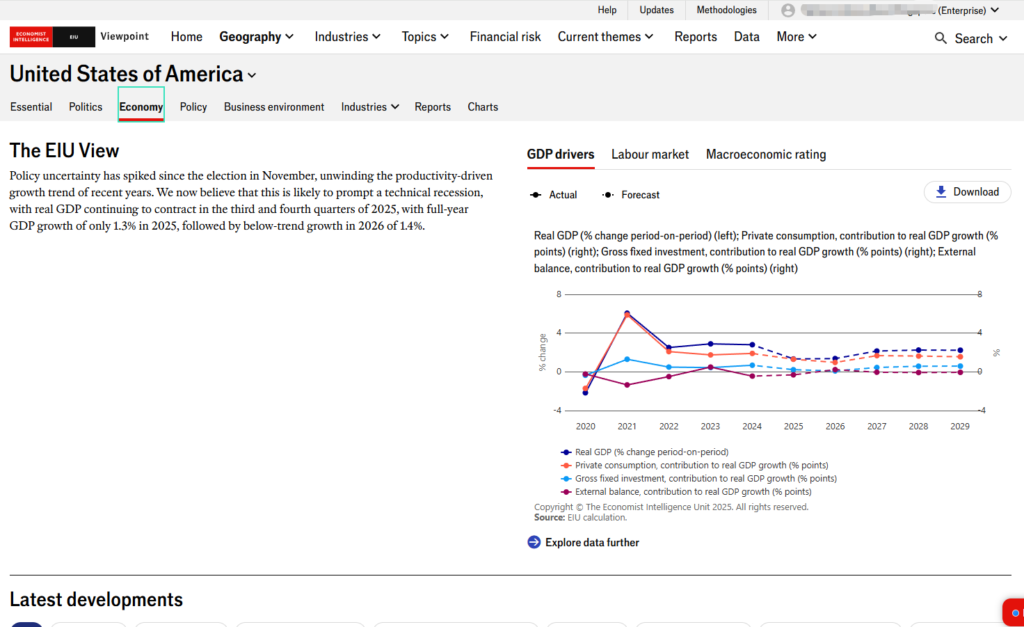This screenshot has height=627, width=1024.
Task: Switch to the Labour market tab
Action: (650, 154)
